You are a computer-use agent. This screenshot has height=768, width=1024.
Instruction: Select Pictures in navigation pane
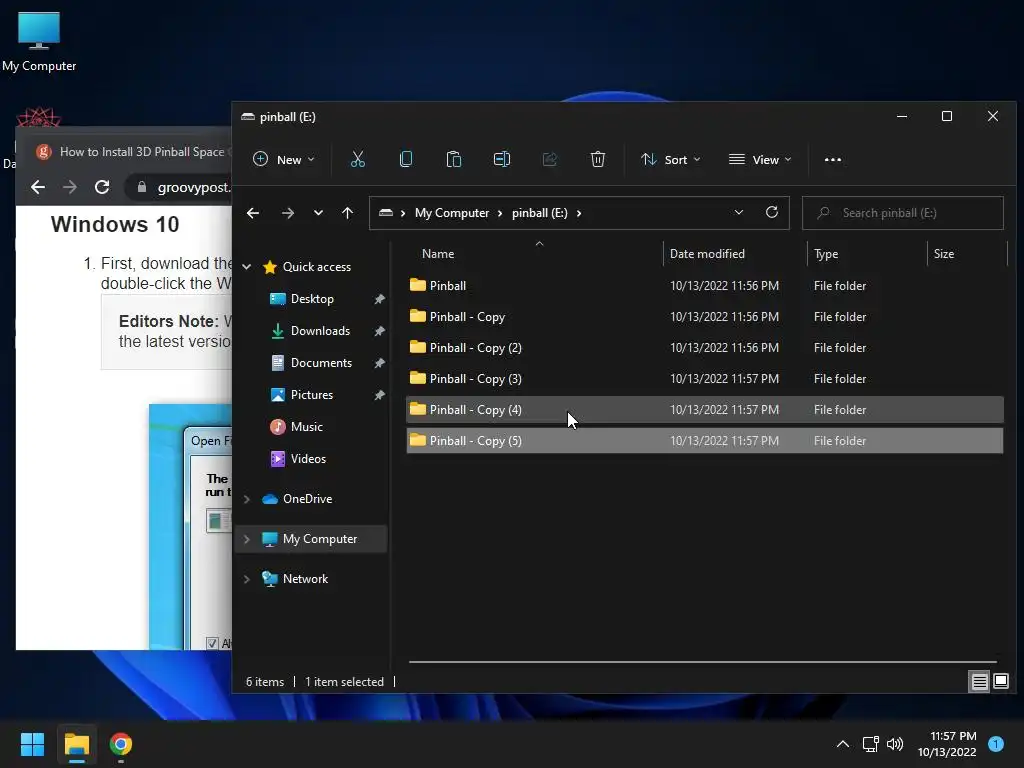pos(312,395)
